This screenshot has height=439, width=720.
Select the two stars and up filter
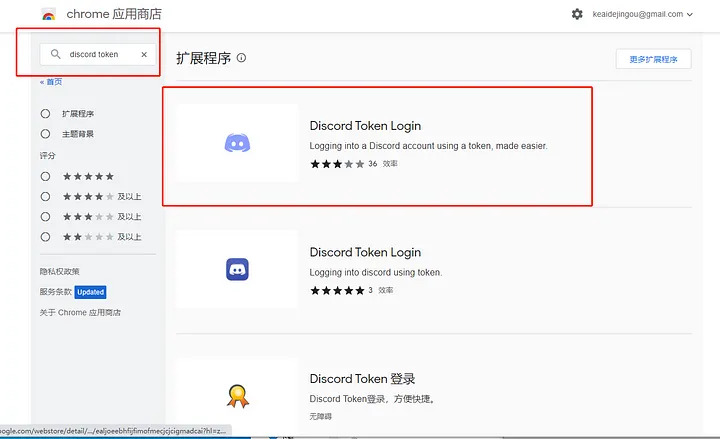tap(45, 237)
